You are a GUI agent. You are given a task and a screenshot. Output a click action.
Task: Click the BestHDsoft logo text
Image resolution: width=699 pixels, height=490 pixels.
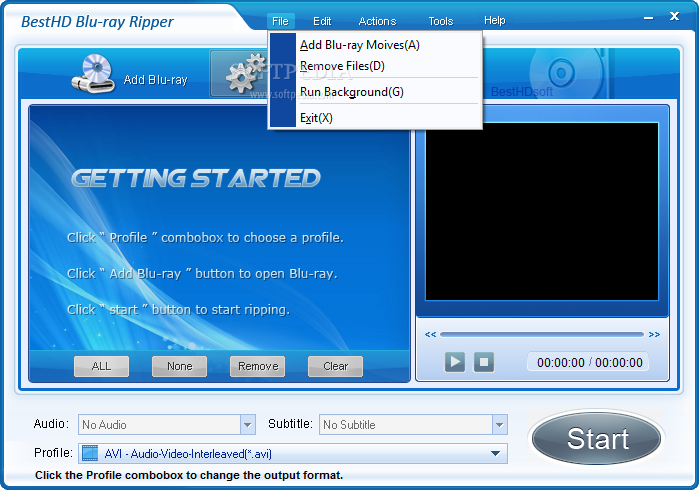pos(522,92)
